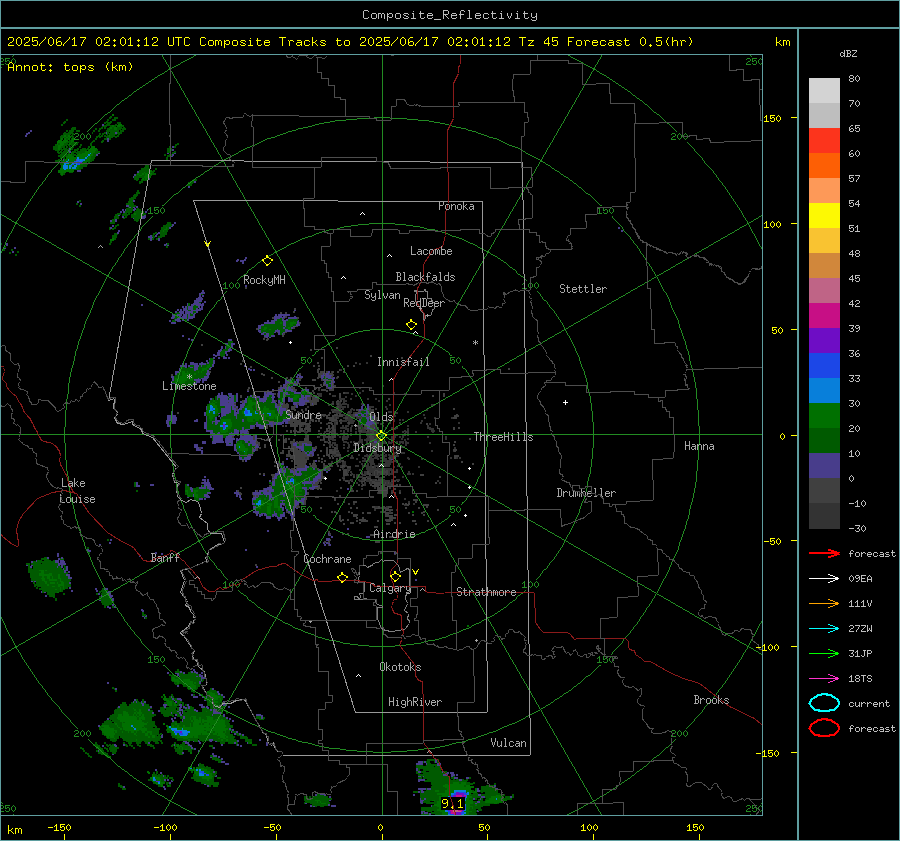The height and width of the screenshot is (841, 900).
Task: Click the red forecast ellipse legend icon
Action: (x=824, y=728)
